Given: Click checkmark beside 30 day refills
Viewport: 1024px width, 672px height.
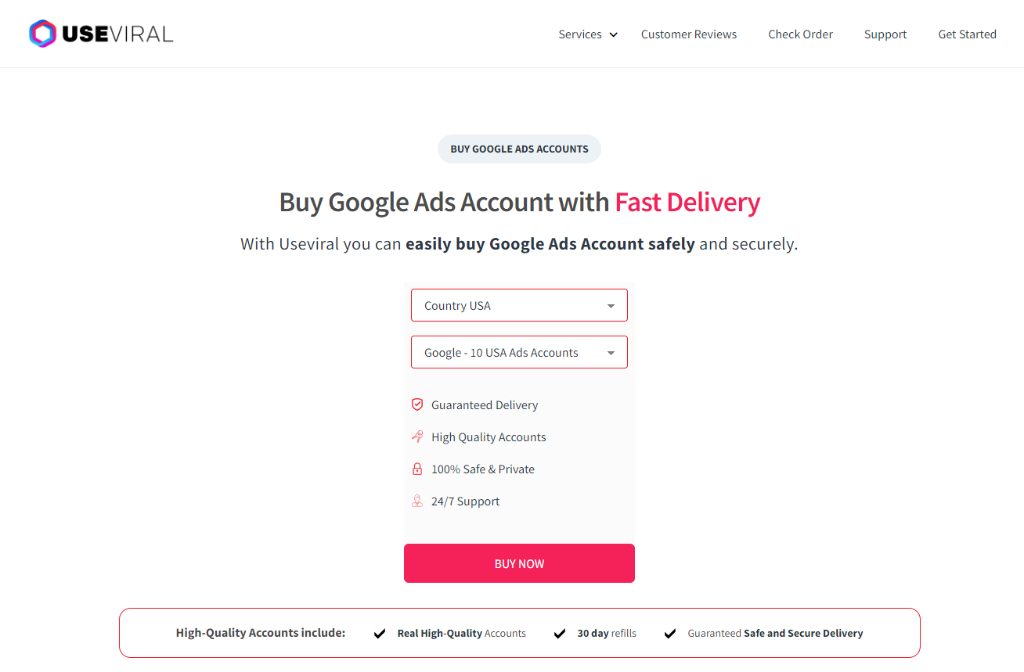Looking at the screenshot, I should tap(560, 633).
